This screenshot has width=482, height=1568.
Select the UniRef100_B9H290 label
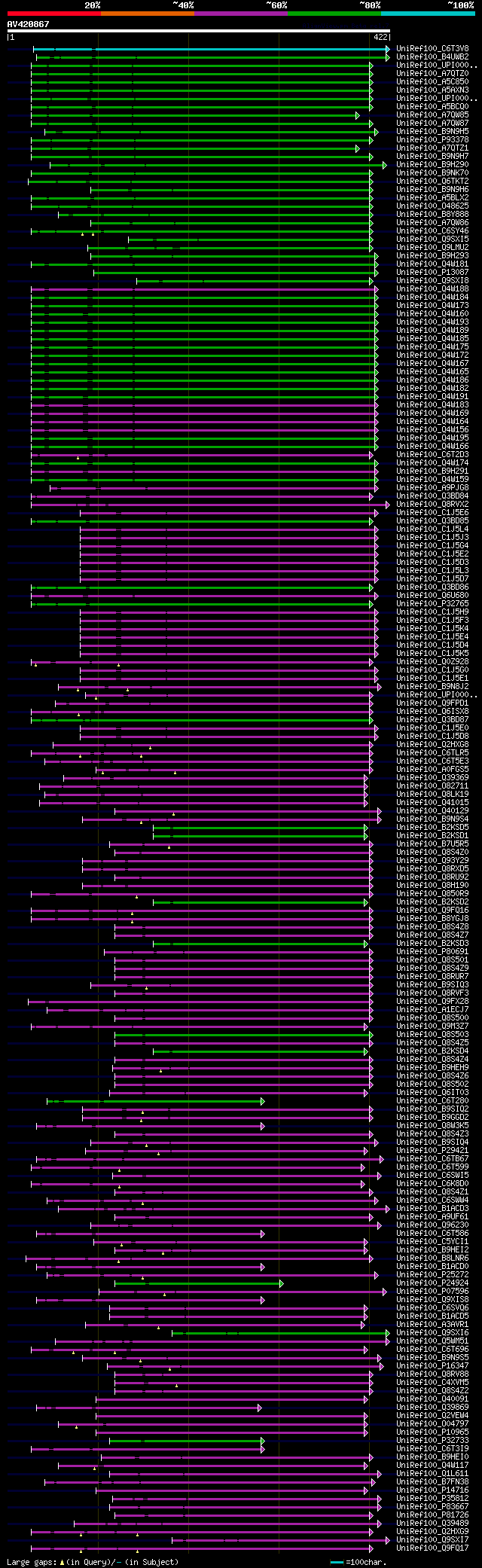point(432,165)
